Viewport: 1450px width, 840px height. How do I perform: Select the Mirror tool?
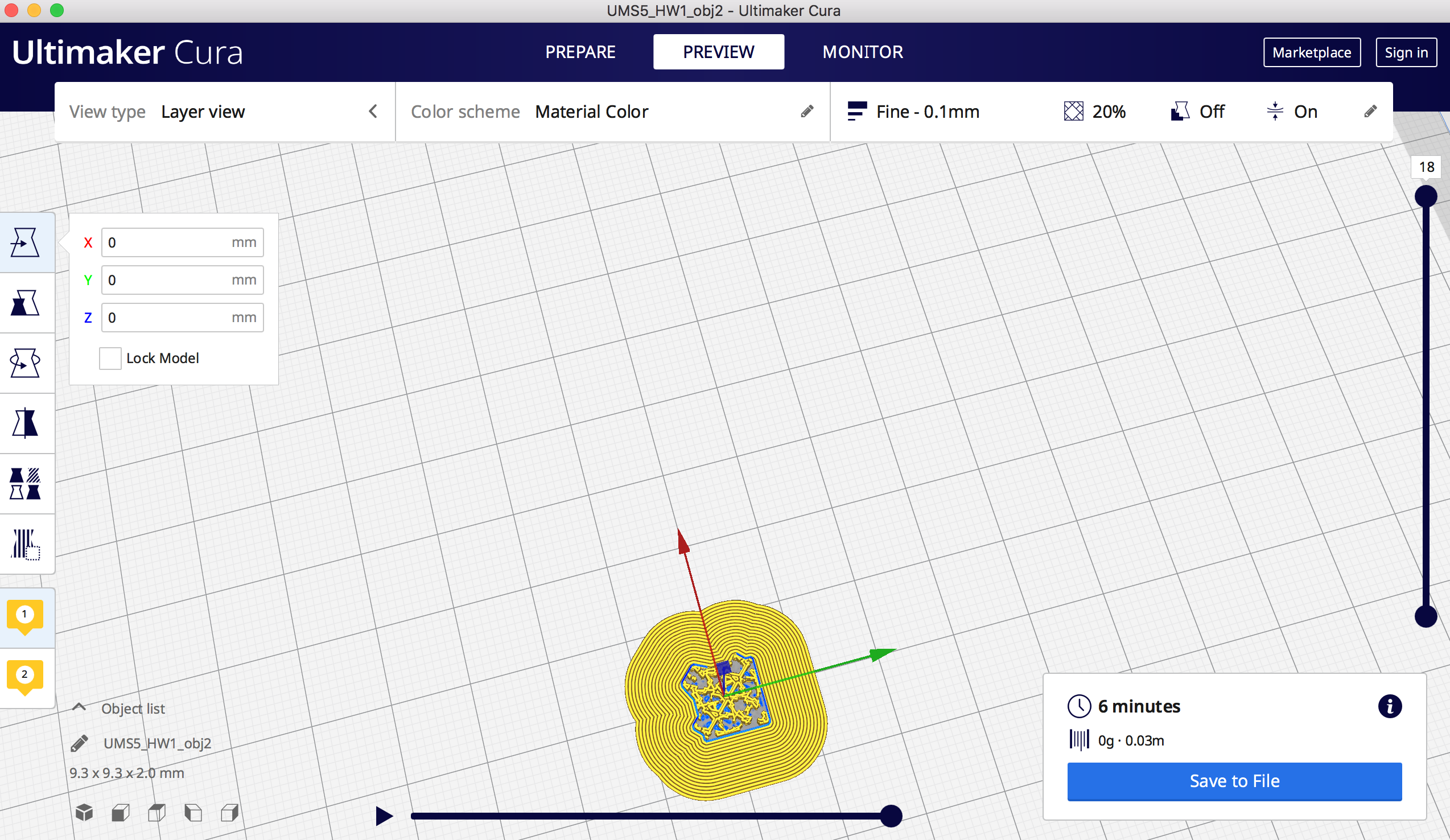[x=25, y=423]
